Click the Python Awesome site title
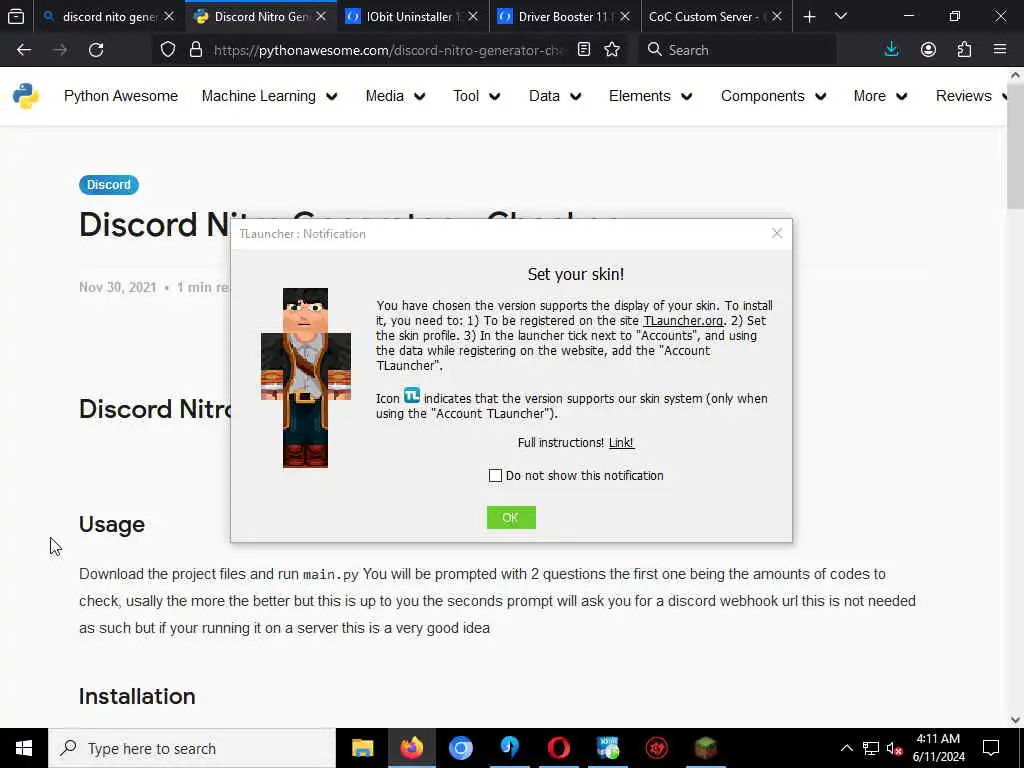 [x=121, y=96]
